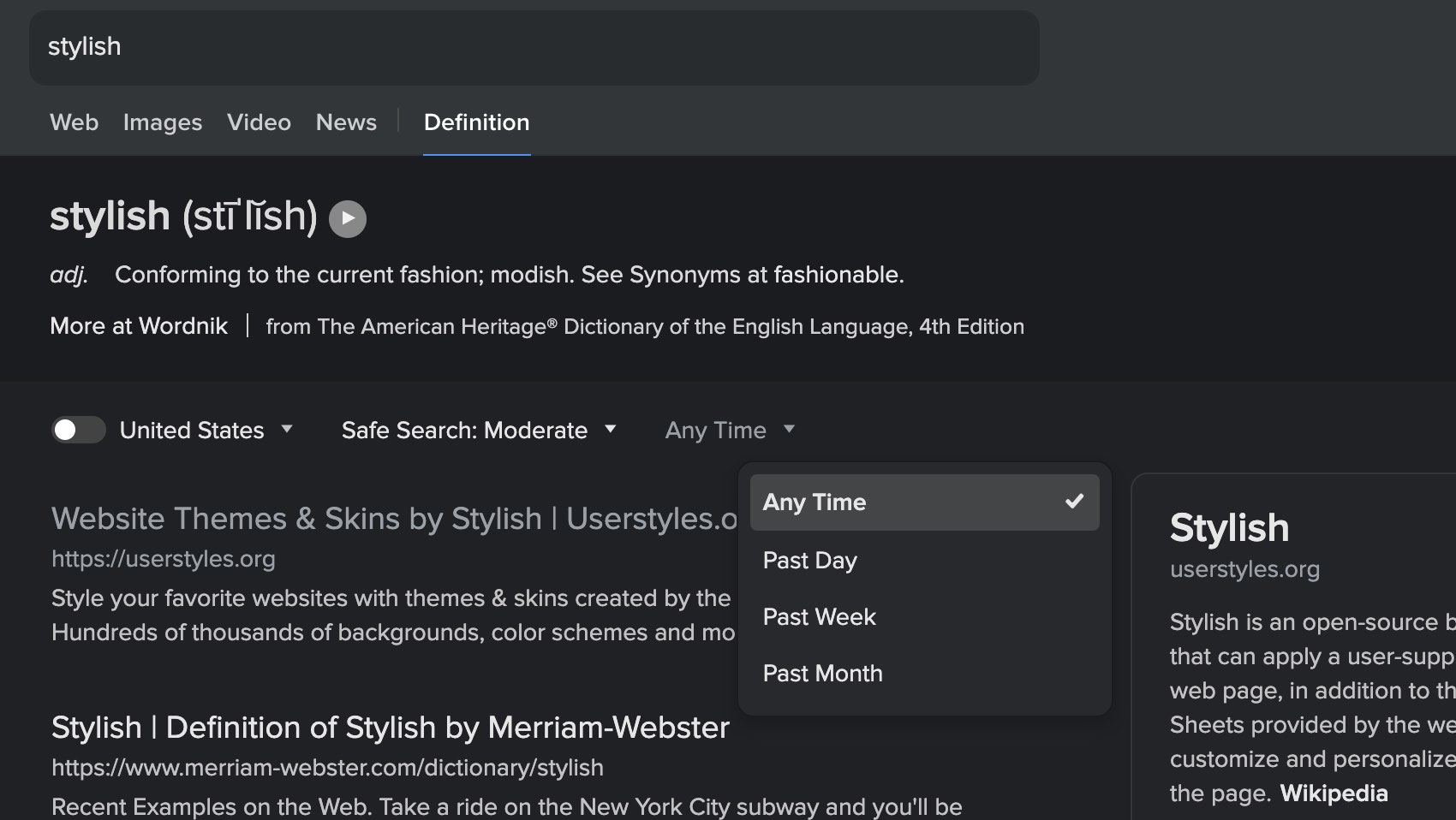Click the 'adj.' part-of-speech label

click(x=69, y=275)
